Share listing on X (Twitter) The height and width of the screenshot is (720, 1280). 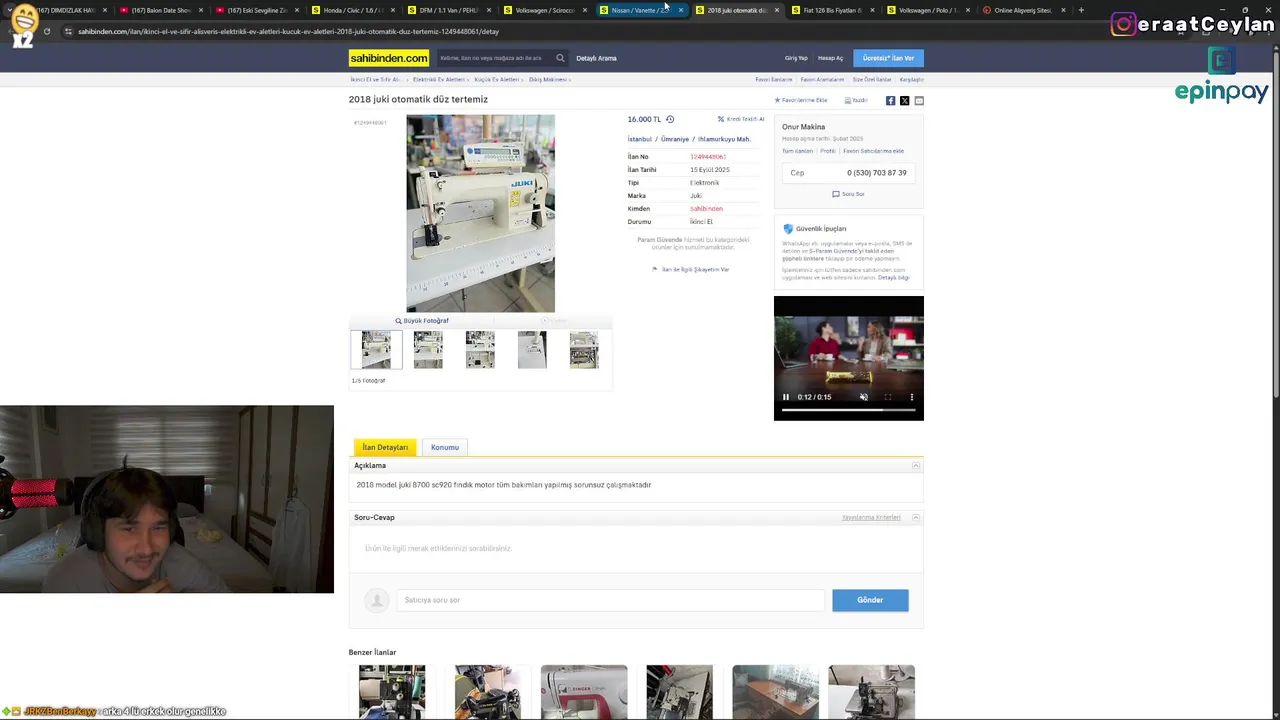point(904,101)
